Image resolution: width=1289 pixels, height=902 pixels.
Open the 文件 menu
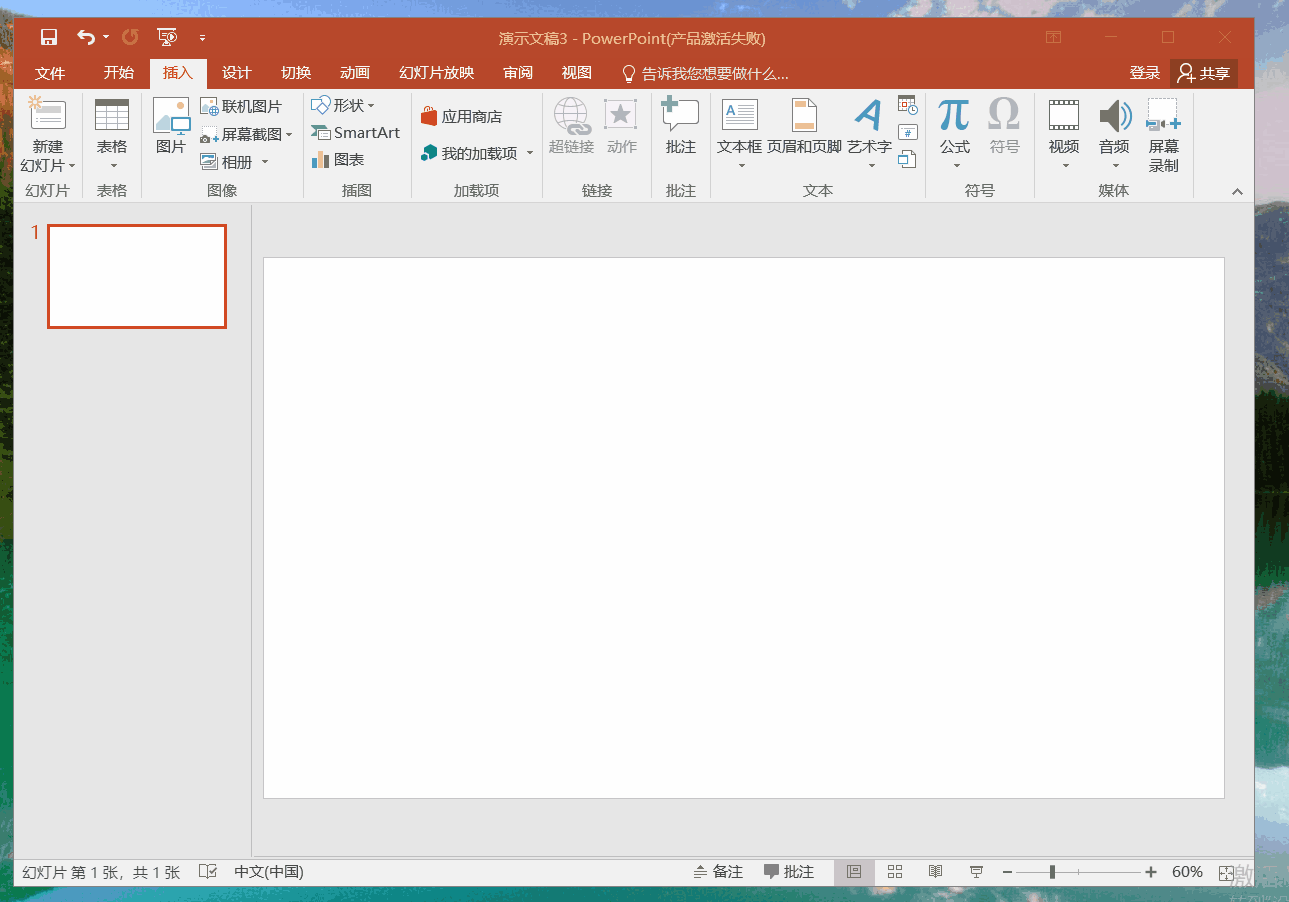(50, 72)
